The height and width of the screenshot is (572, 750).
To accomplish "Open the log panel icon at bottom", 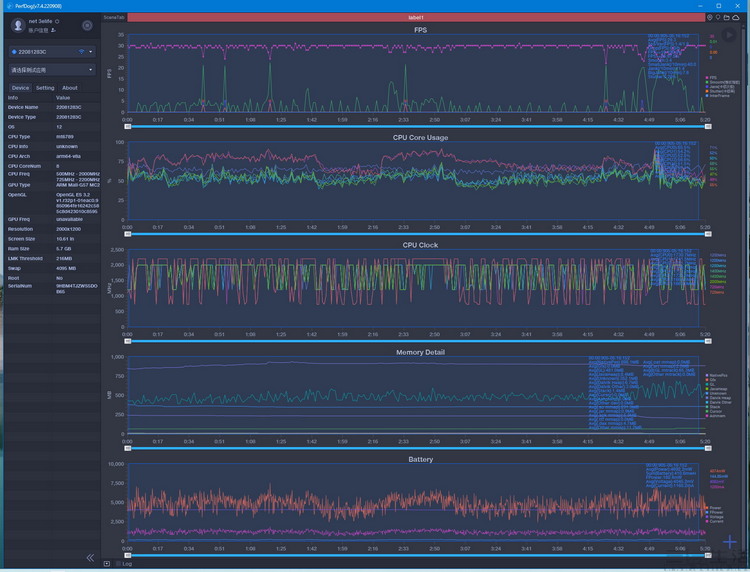I will click(x=107, y=563).
